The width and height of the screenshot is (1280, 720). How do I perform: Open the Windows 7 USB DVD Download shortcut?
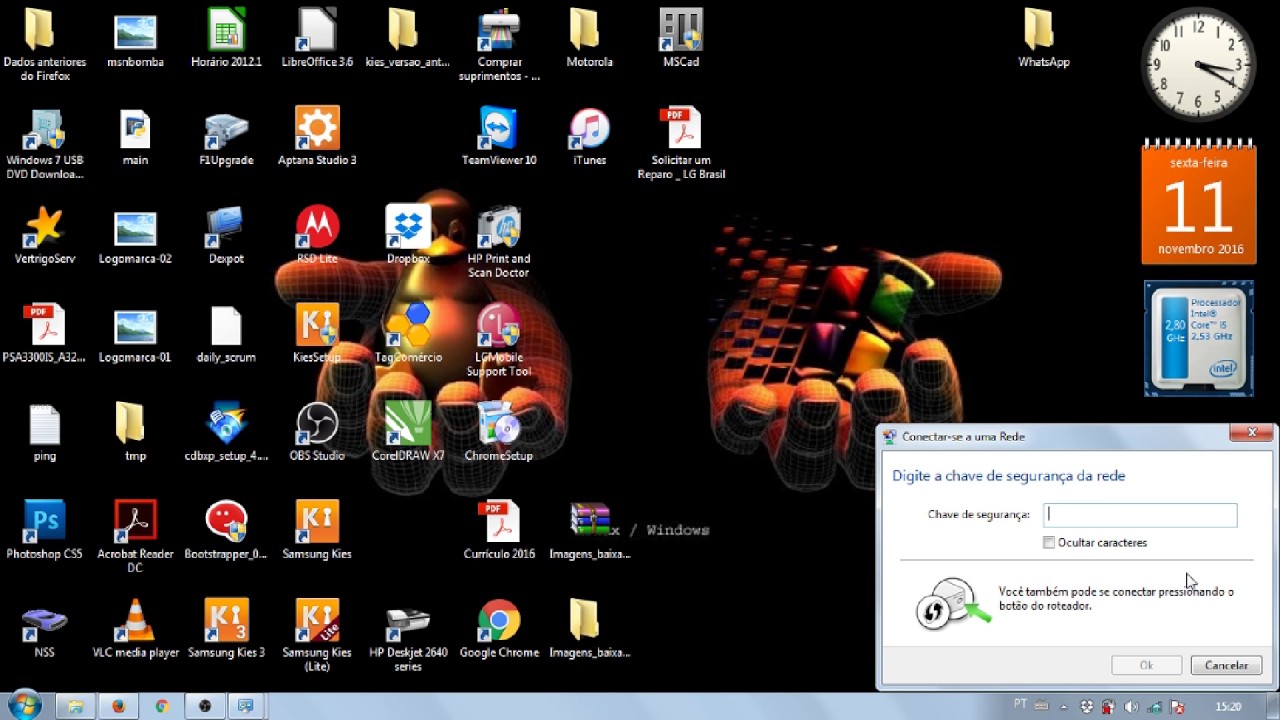coord(44,143)
